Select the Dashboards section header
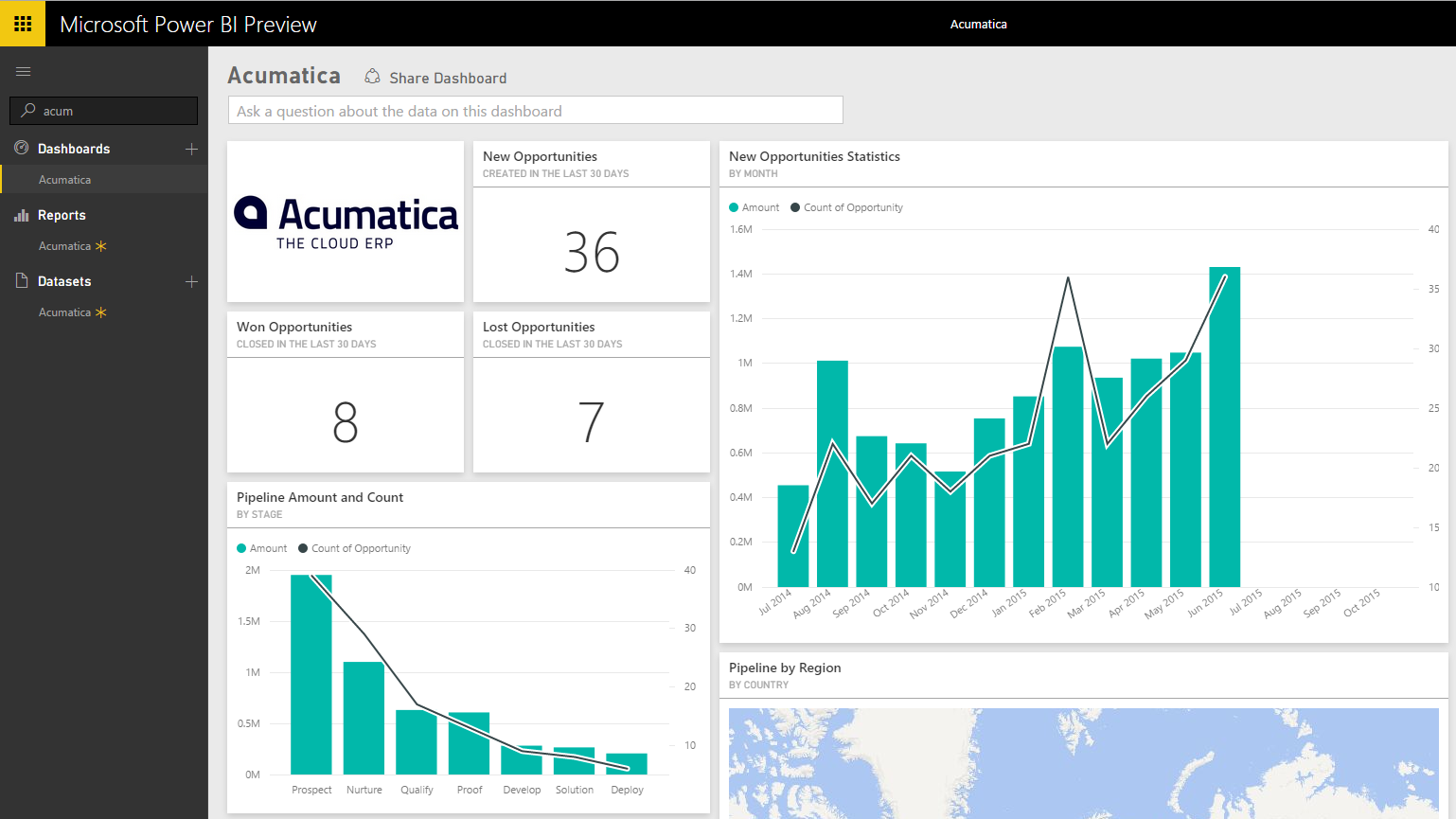The width and height of the screenshot is (1456, 819). click(74, 149)
